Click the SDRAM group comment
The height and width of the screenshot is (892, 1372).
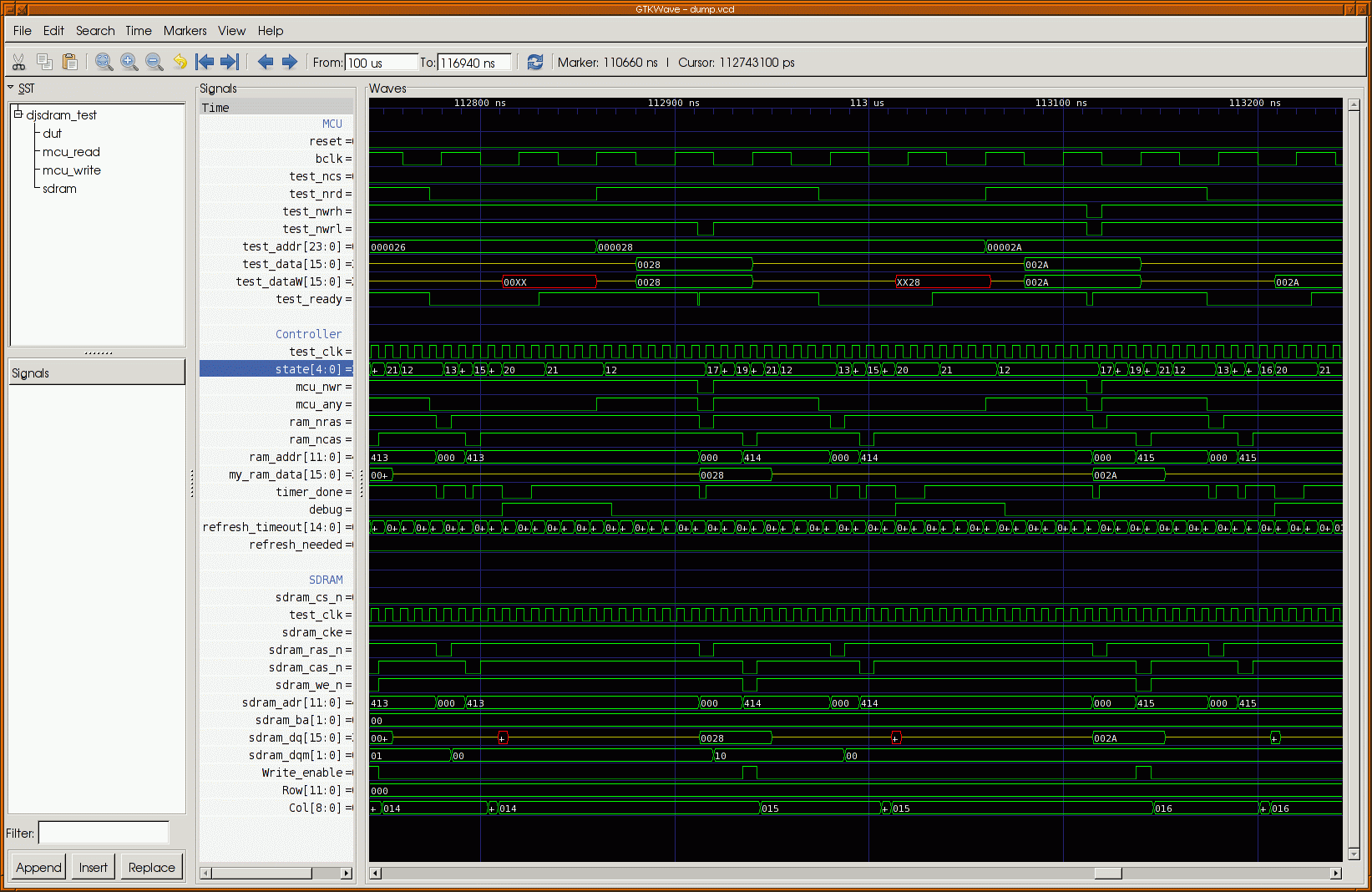tap(326, 580)
